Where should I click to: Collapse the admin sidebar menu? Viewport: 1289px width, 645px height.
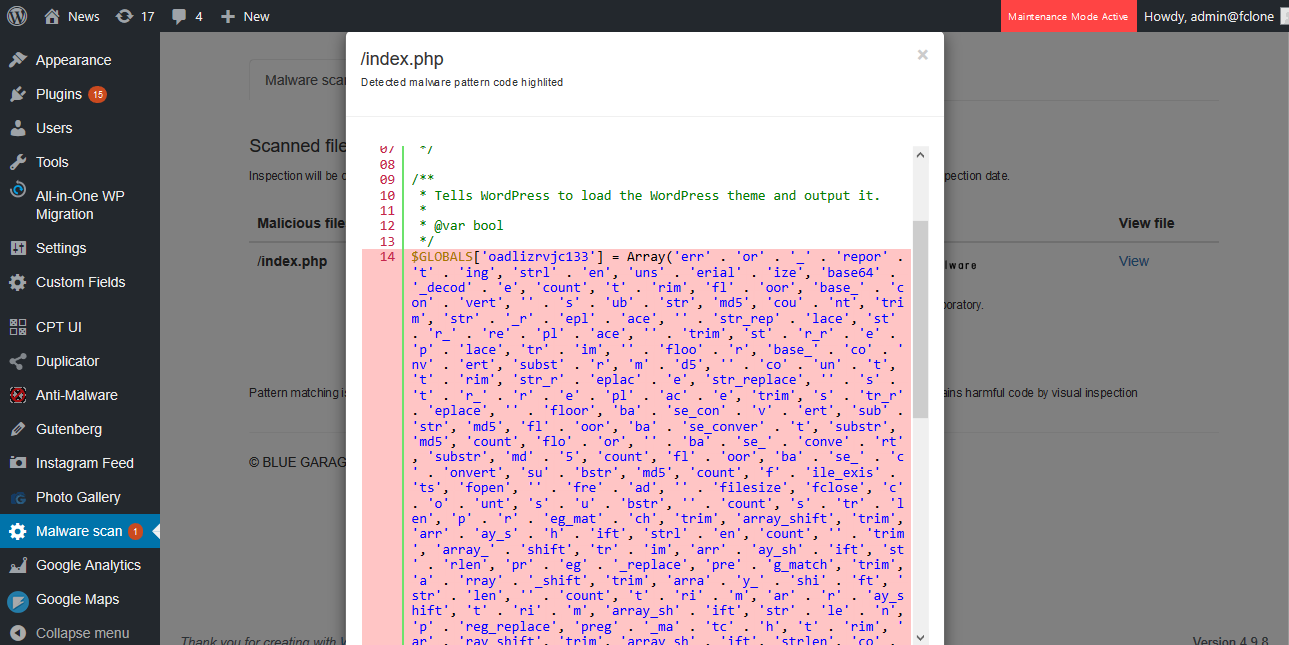click(x=82, y=633)
